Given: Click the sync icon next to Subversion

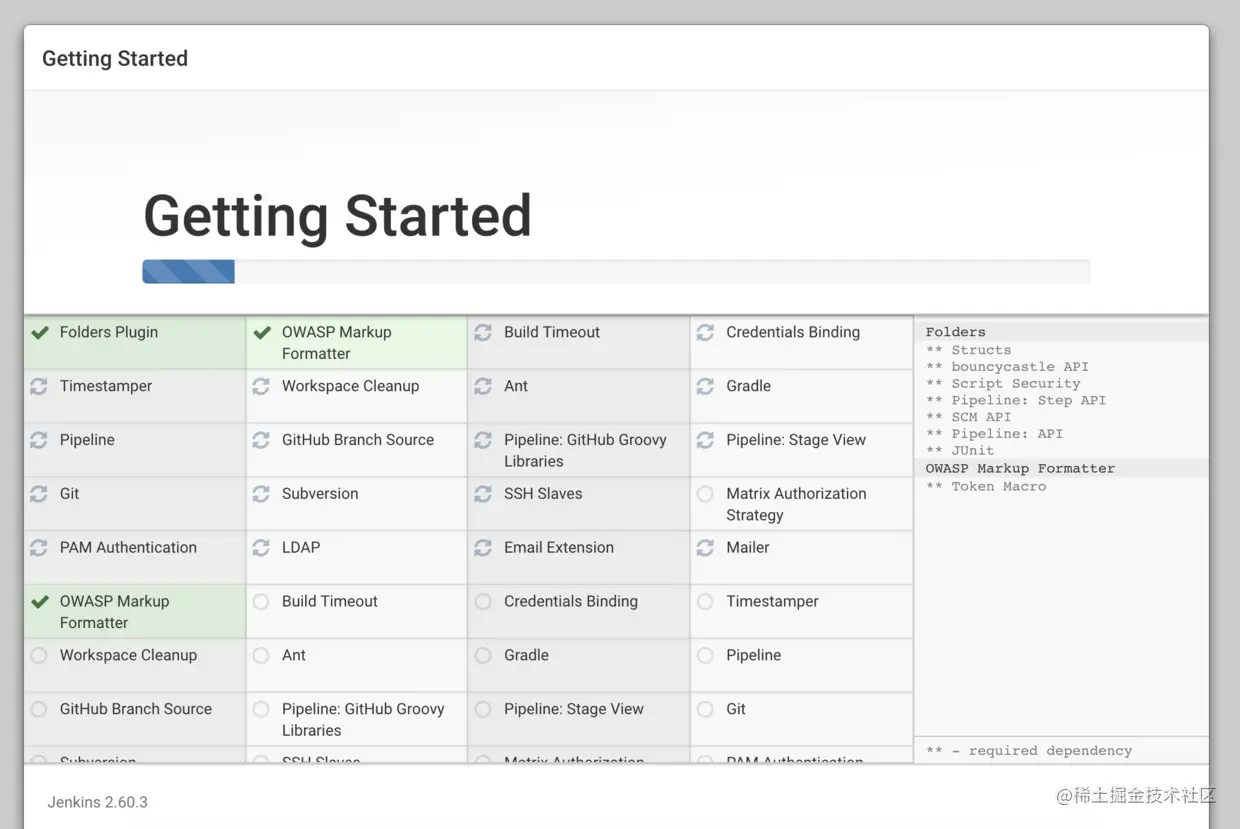Looking at the screenshot, I should click(x=261, y=494).
